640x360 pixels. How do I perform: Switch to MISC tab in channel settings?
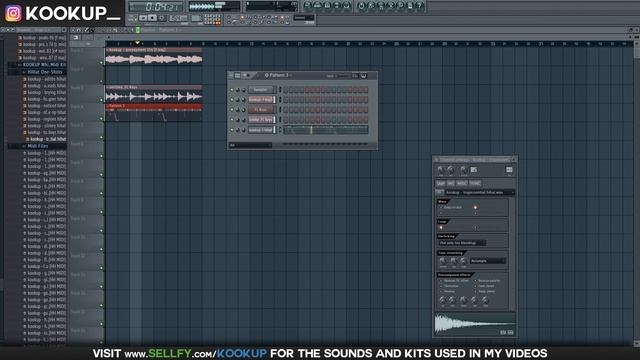point(462,183)
